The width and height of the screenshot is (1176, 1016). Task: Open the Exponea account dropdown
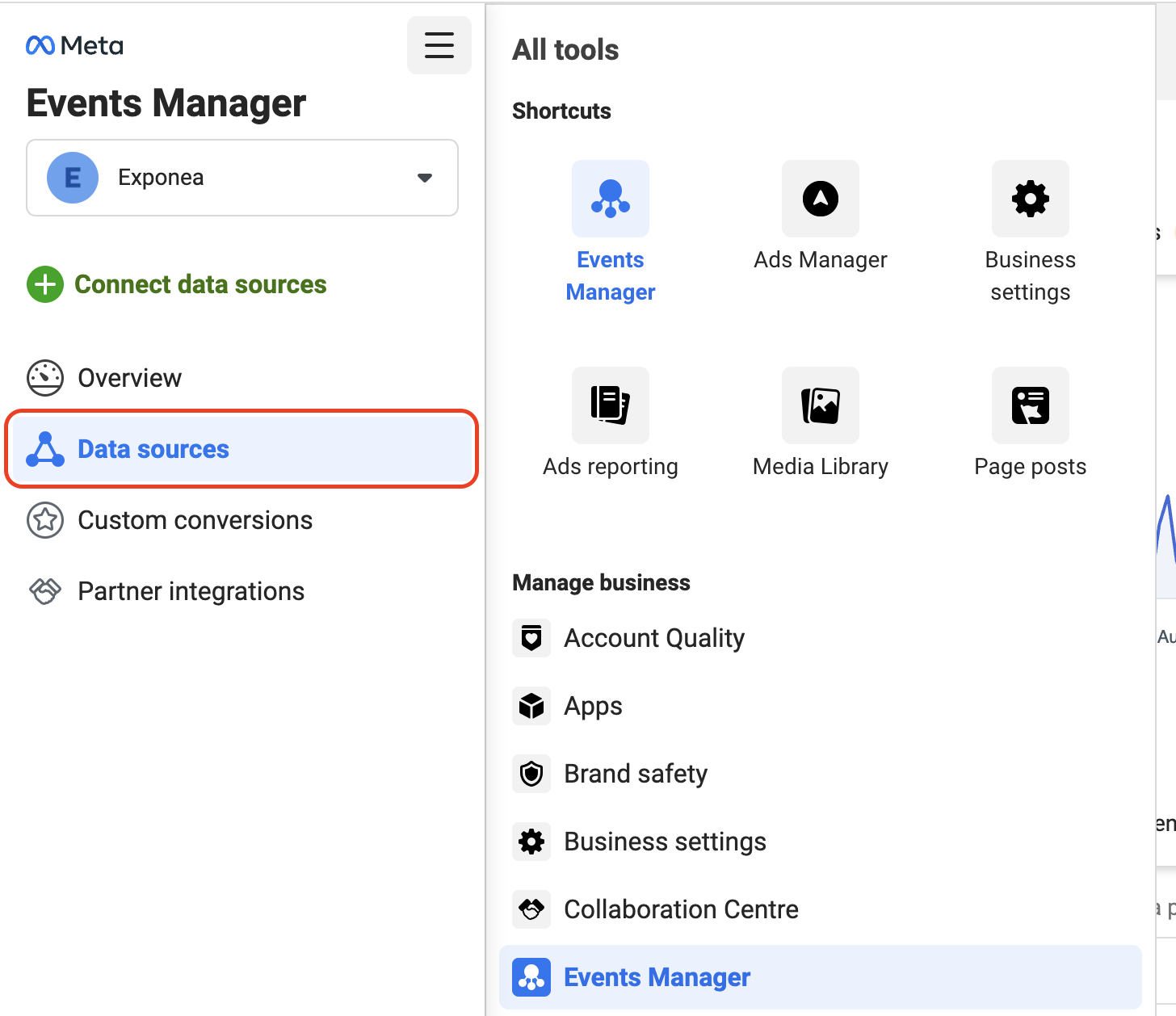[x=242, y=178]
